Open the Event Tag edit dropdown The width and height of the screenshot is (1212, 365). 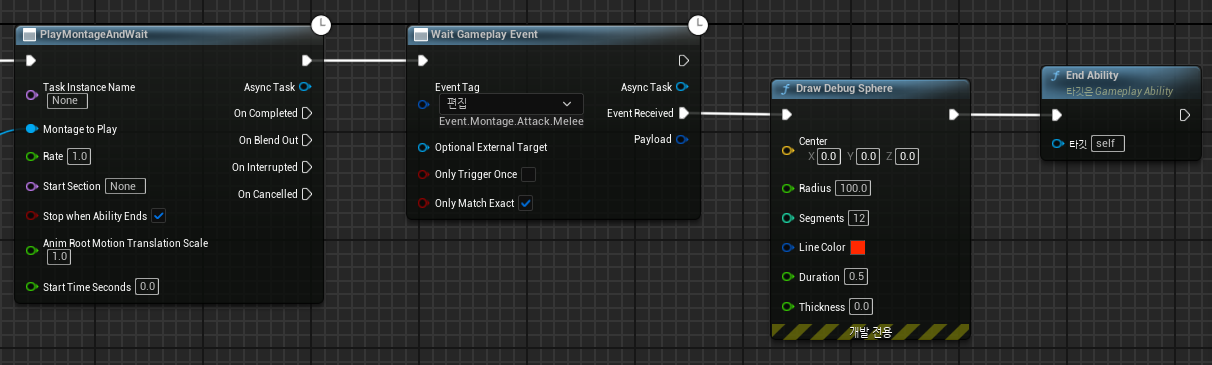(x=511, y=103)
